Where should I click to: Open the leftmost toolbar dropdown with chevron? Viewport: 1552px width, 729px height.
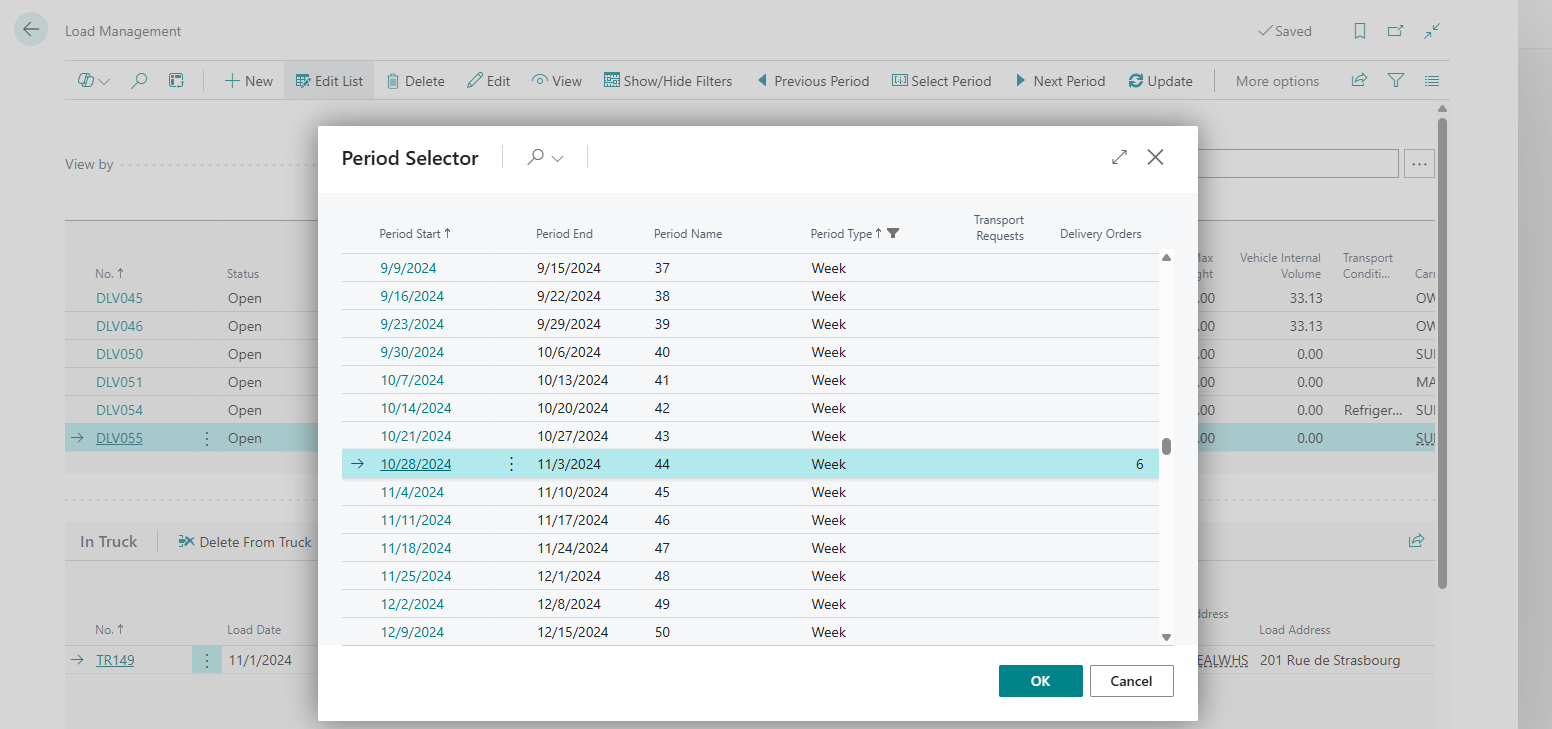pos(94,81)
